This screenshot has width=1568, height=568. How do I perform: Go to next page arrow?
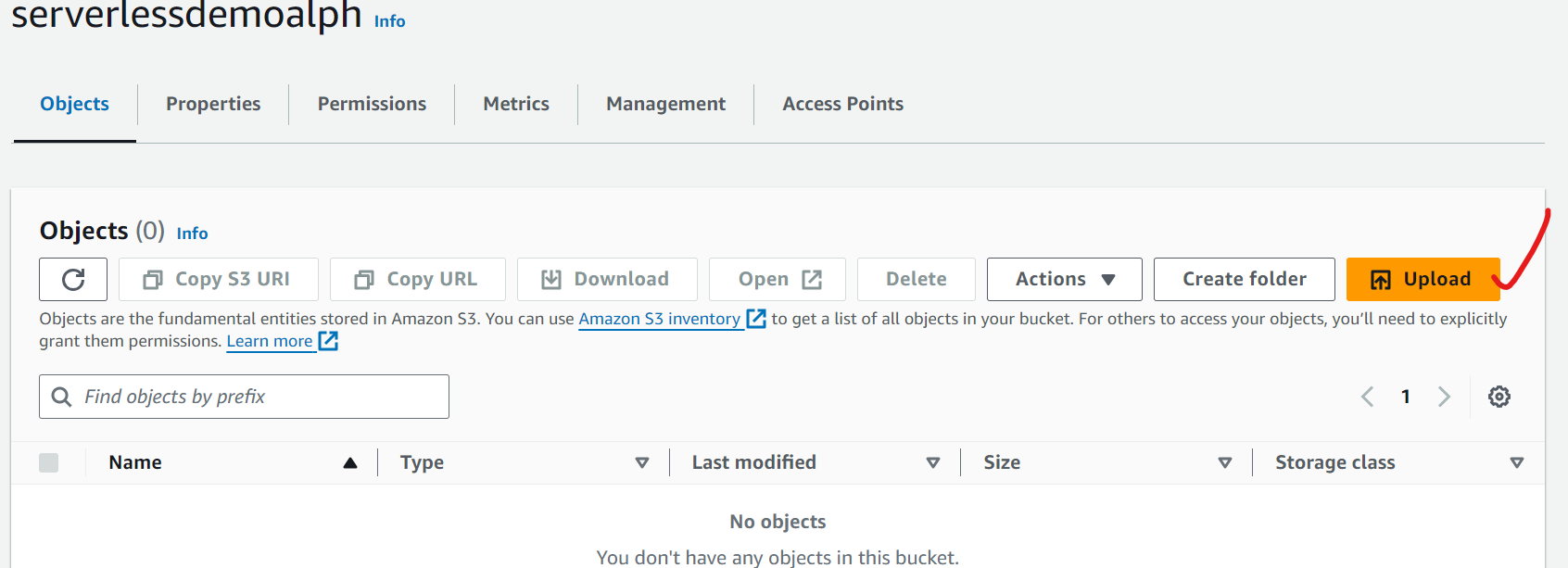tap(1444, 397)
